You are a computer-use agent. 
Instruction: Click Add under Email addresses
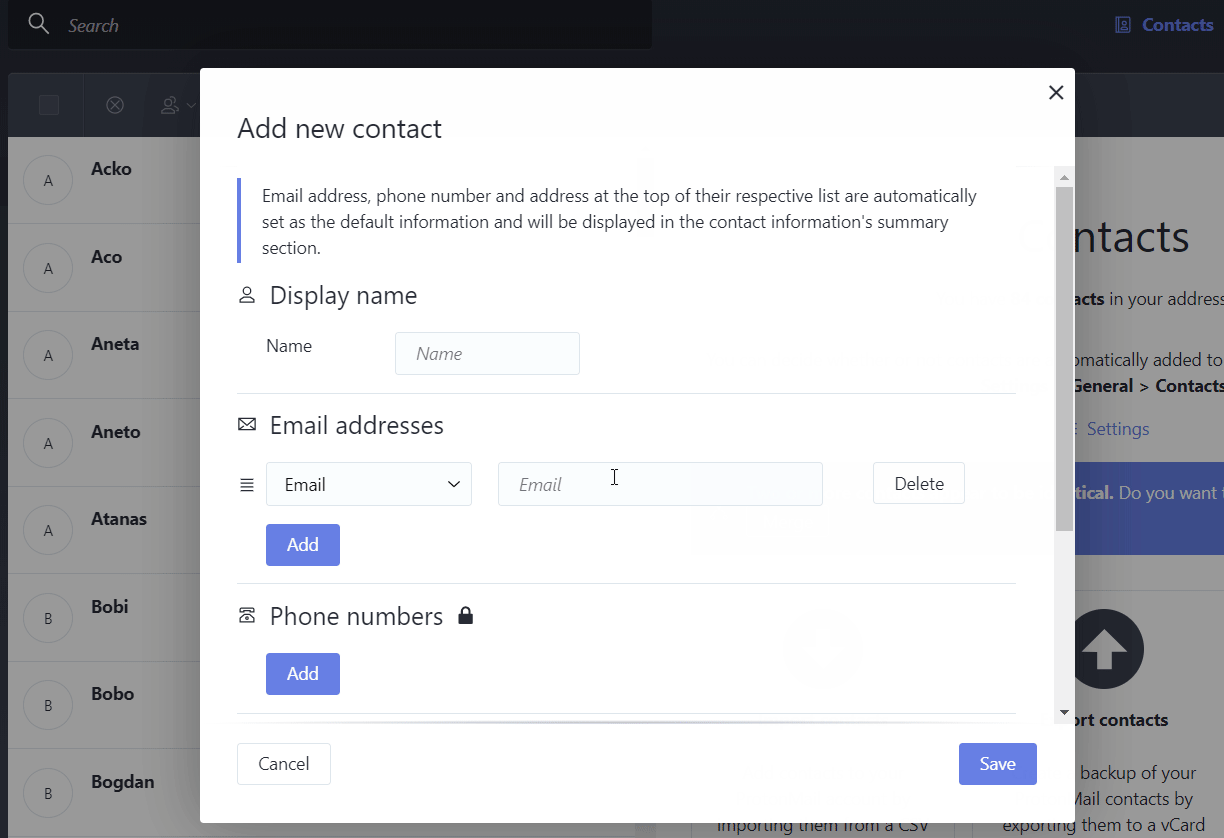302,544
